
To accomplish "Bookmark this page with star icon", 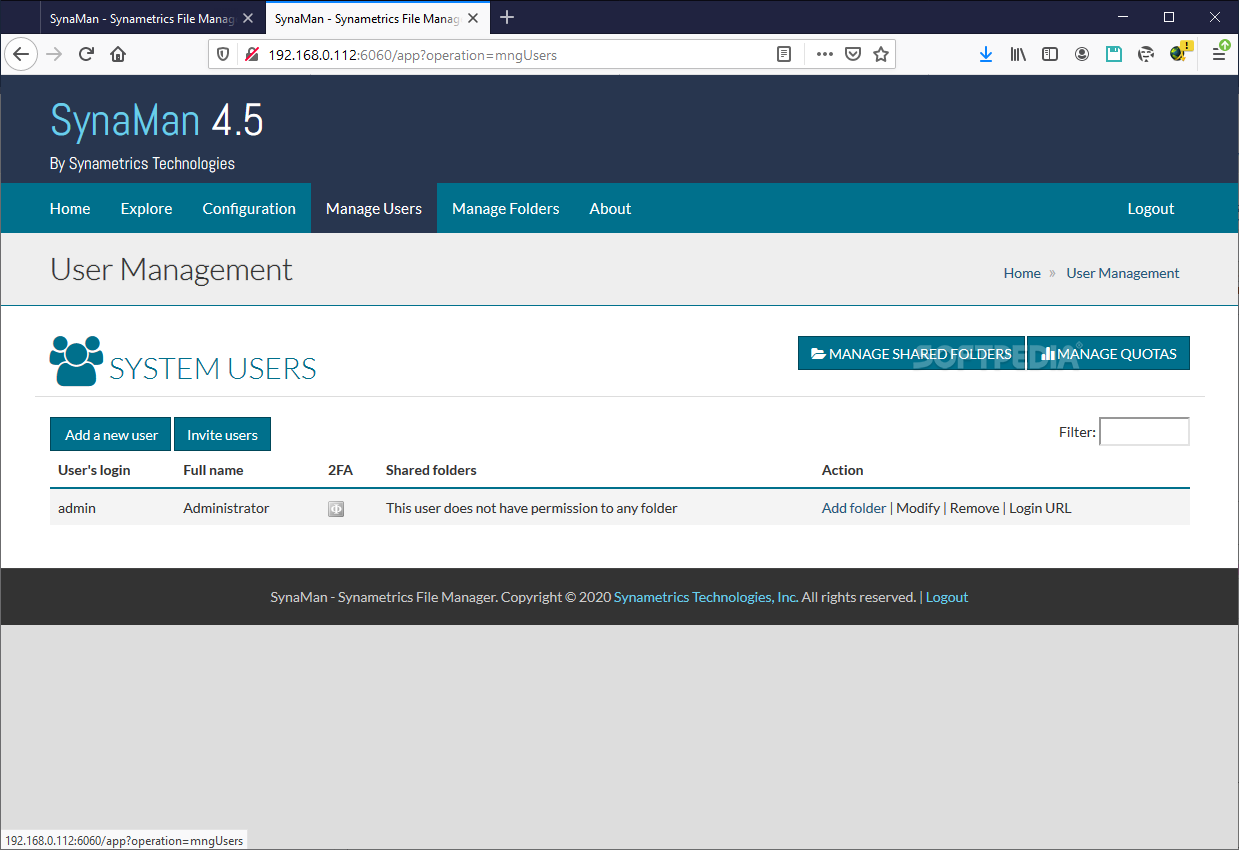I will point(880,54).
